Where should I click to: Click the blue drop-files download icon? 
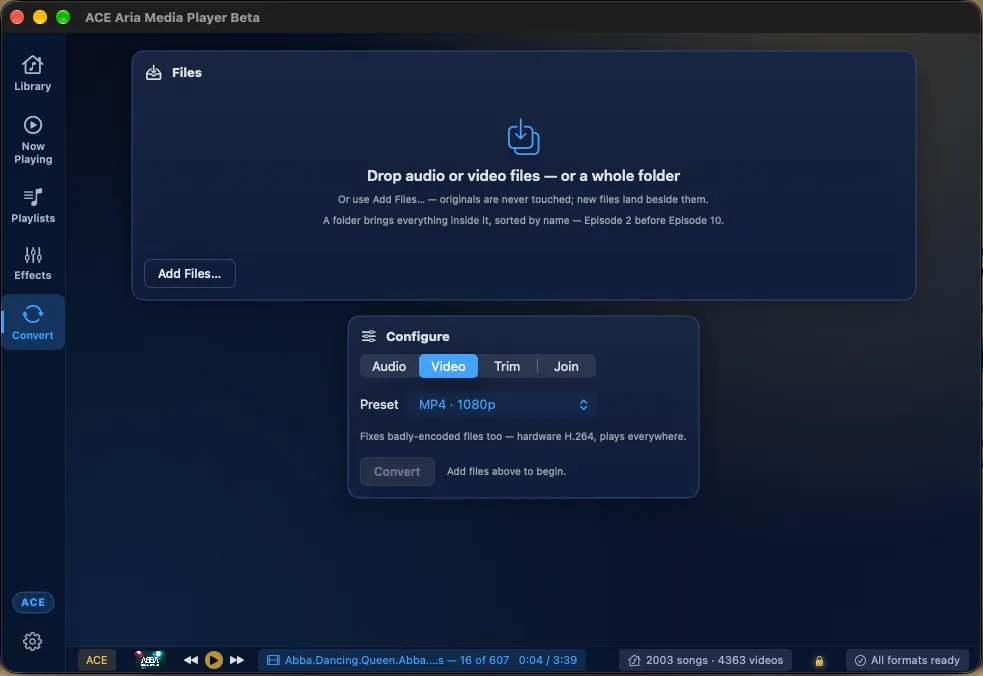tap(523, 137)
